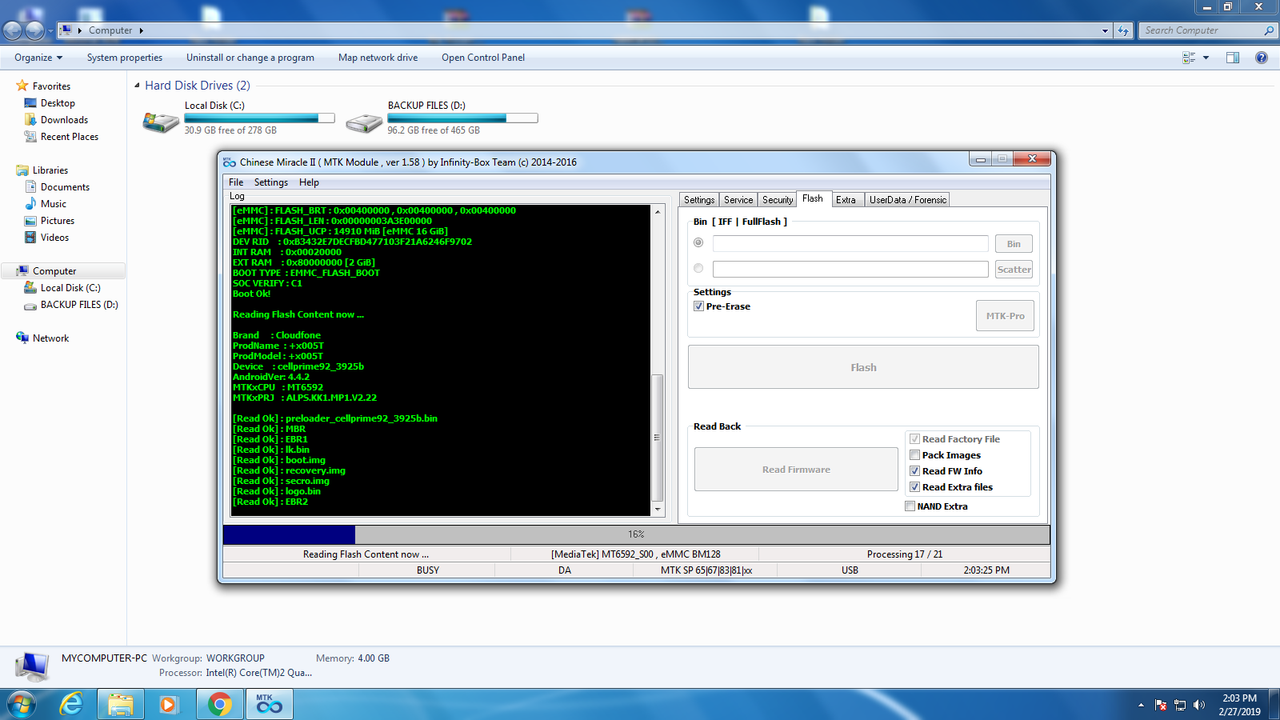Screen dimensions: 1280x720
Task: Open Windows Explorer taskbar folder icon
Action: click(x=121, y=704)
